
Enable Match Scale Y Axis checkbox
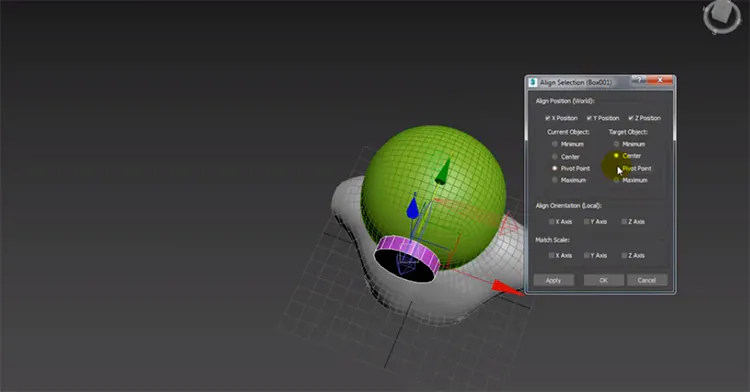pos(586,256)
